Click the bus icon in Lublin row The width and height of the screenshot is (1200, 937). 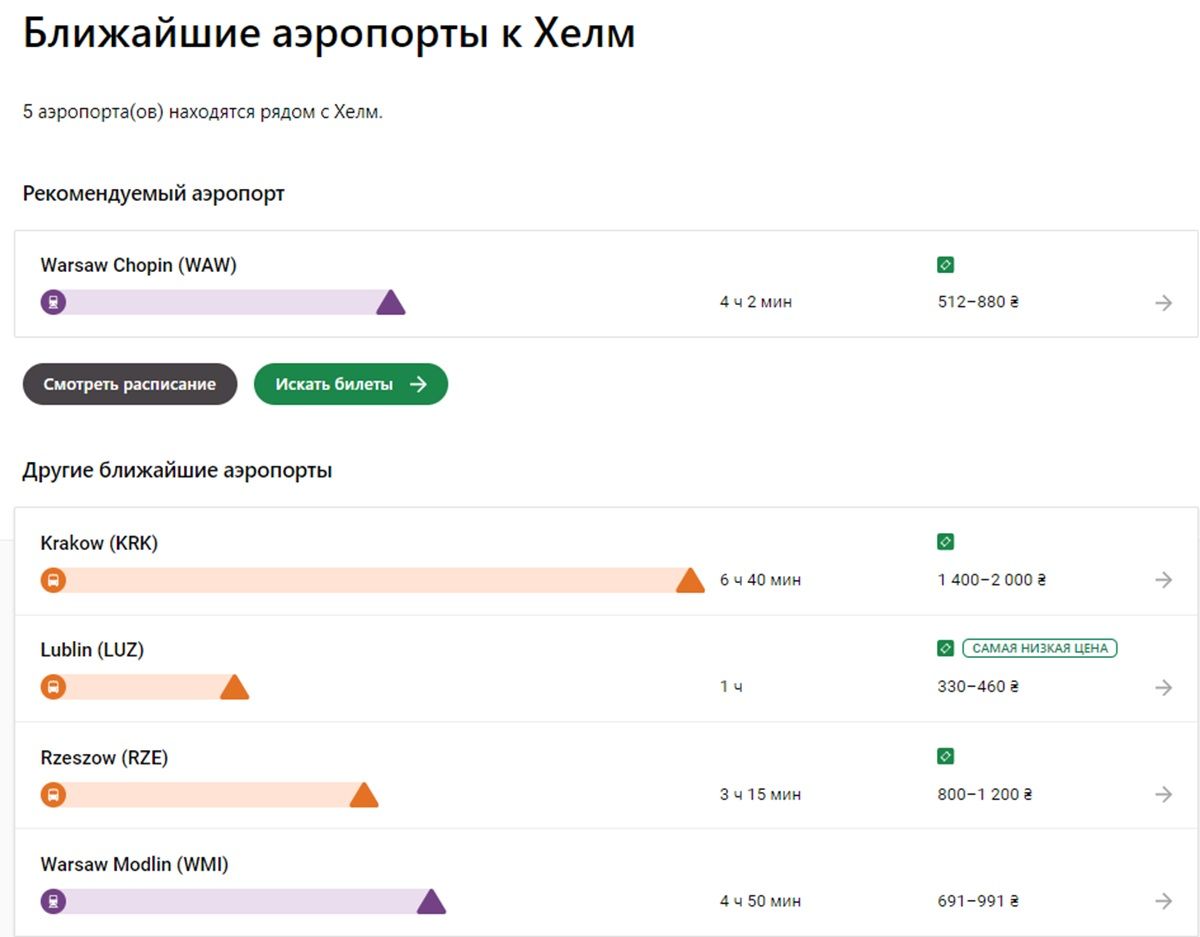point(53,687)
